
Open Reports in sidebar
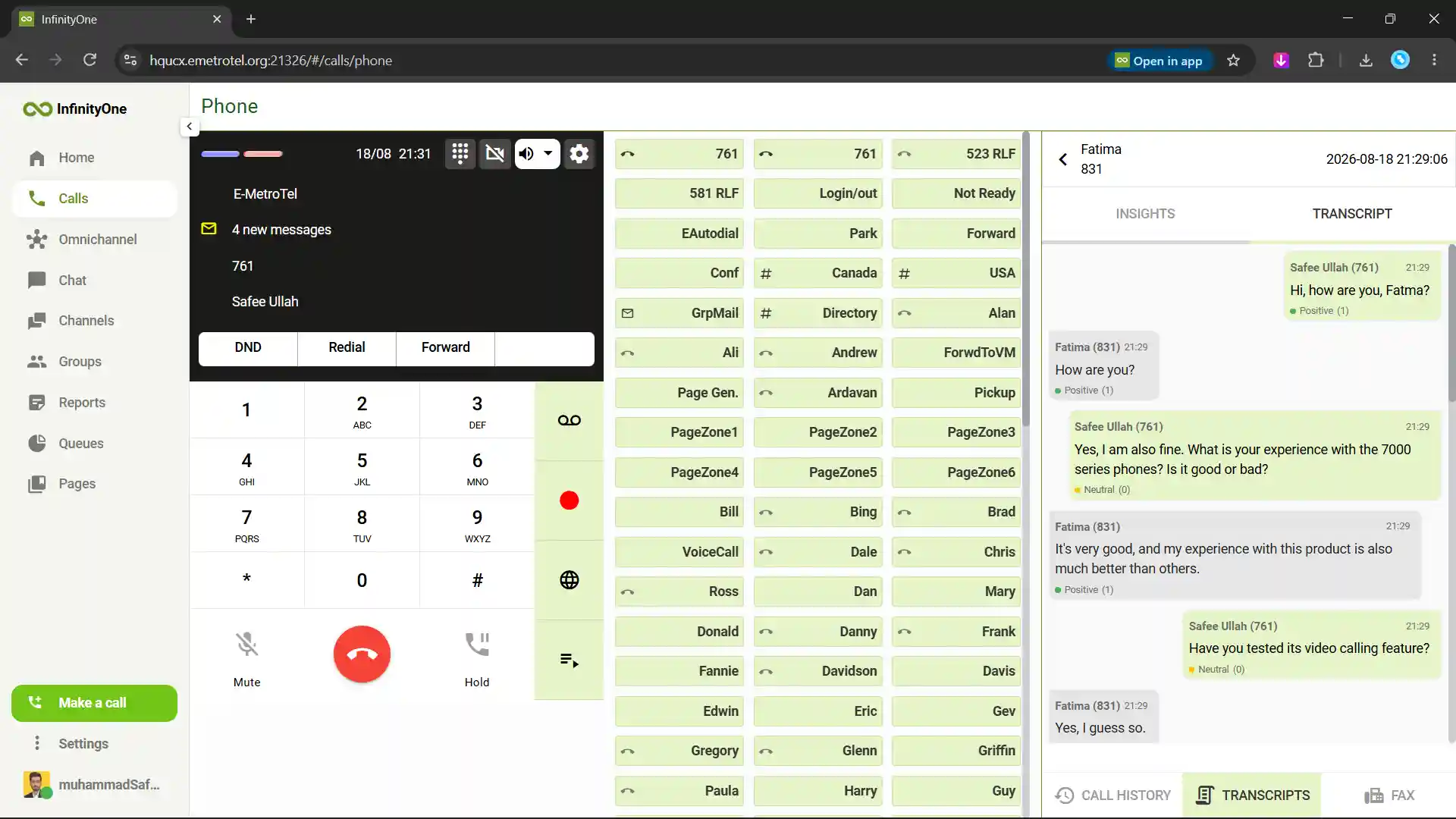pos(95,403)
